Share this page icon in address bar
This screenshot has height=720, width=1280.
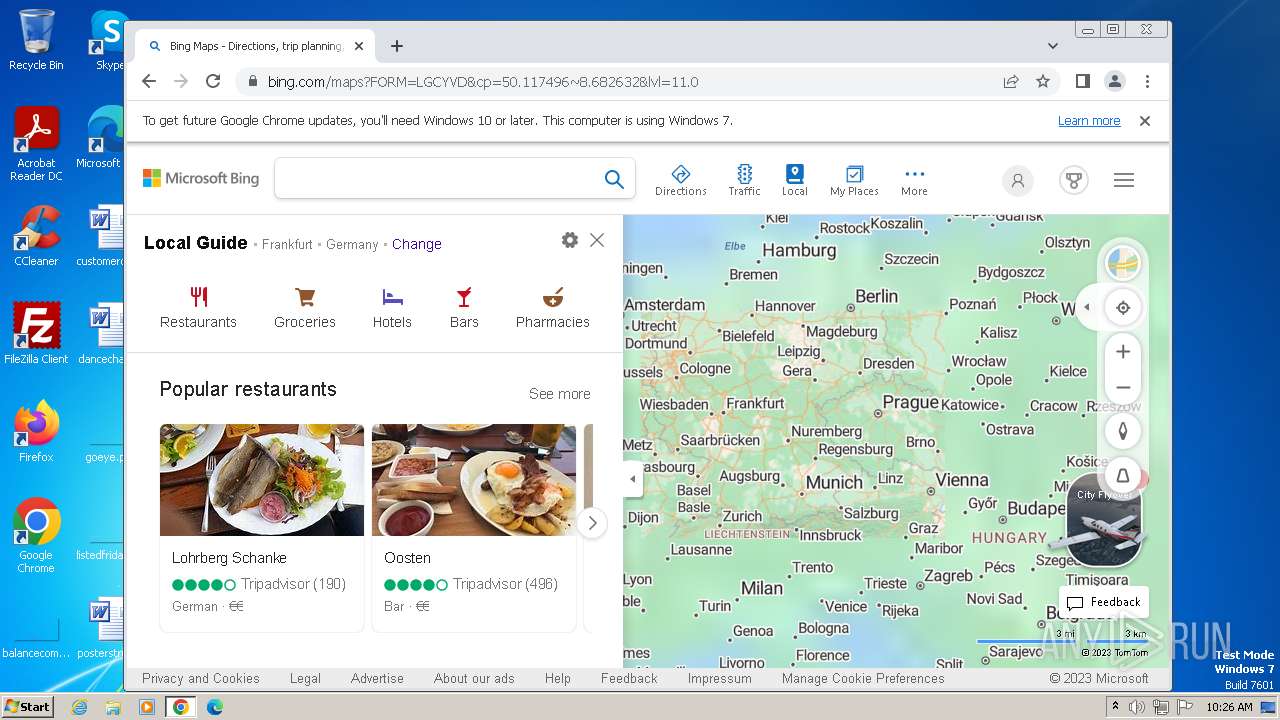pyautogui.click(x=1011, y=82)
